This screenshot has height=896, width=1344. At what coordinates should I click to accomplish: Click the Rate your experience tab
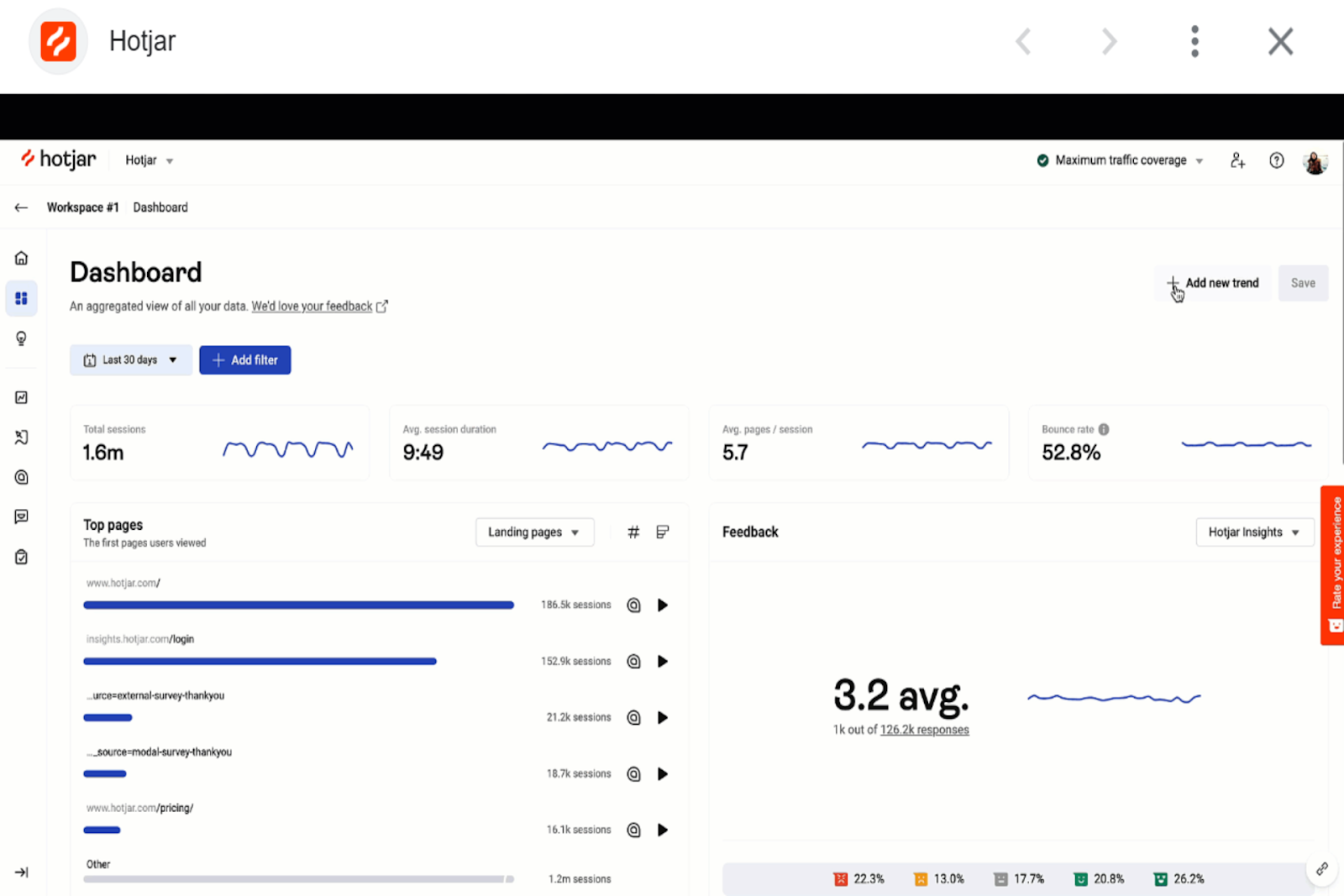click(x=1333, y=565)
